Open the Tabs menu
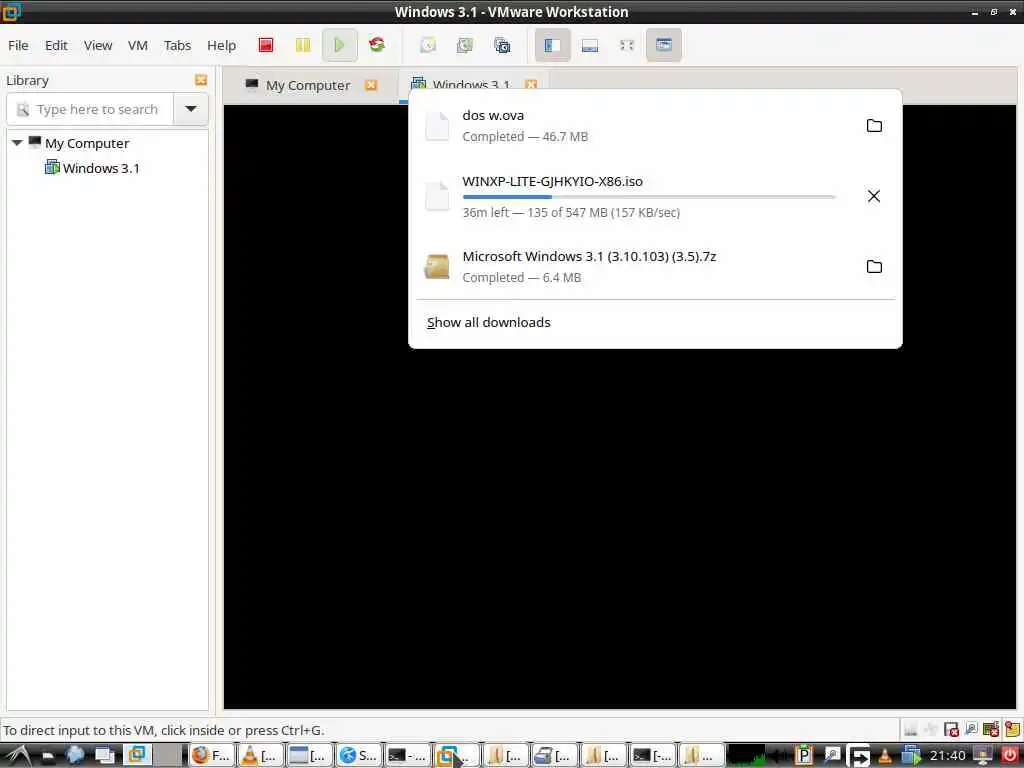This screenshot has height=768, width=1024. (x=177, y=45)
